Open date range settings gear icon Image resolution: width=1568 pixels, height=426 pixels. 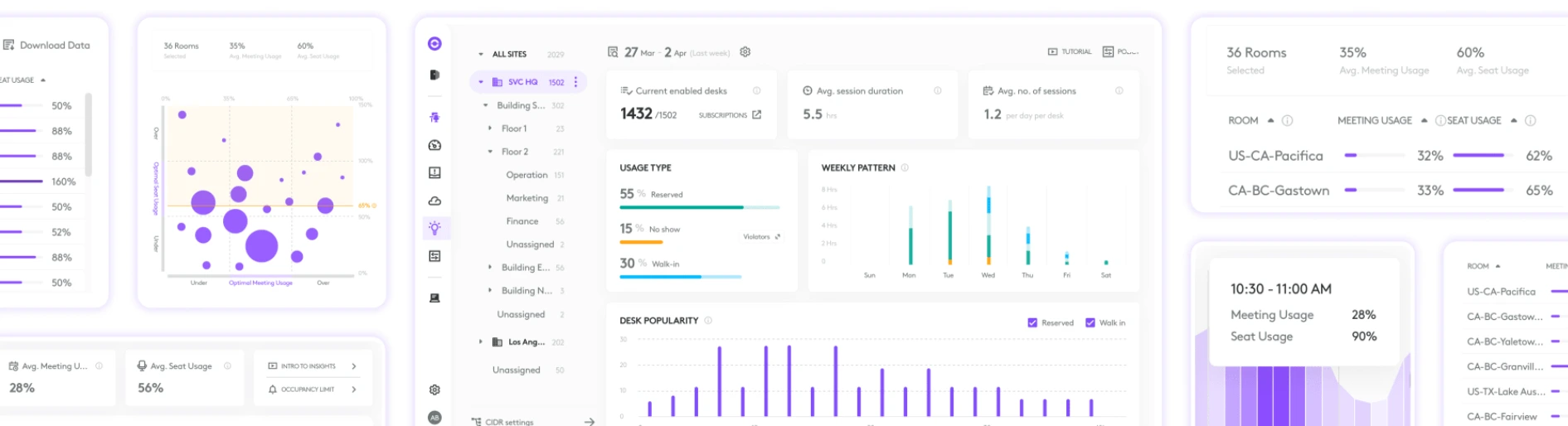(745, 52)
